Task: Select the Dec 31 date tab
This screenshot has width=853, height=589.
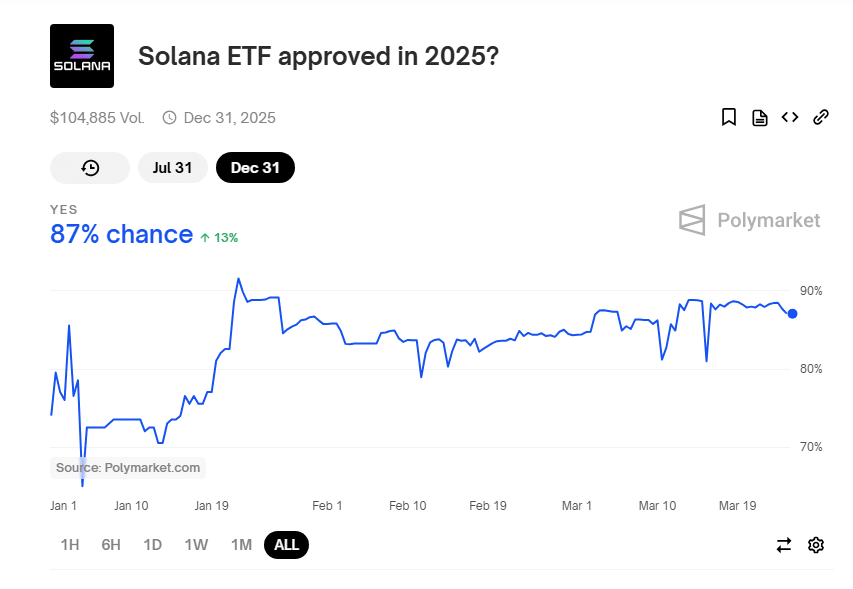Action: click(x=255, y=168)
